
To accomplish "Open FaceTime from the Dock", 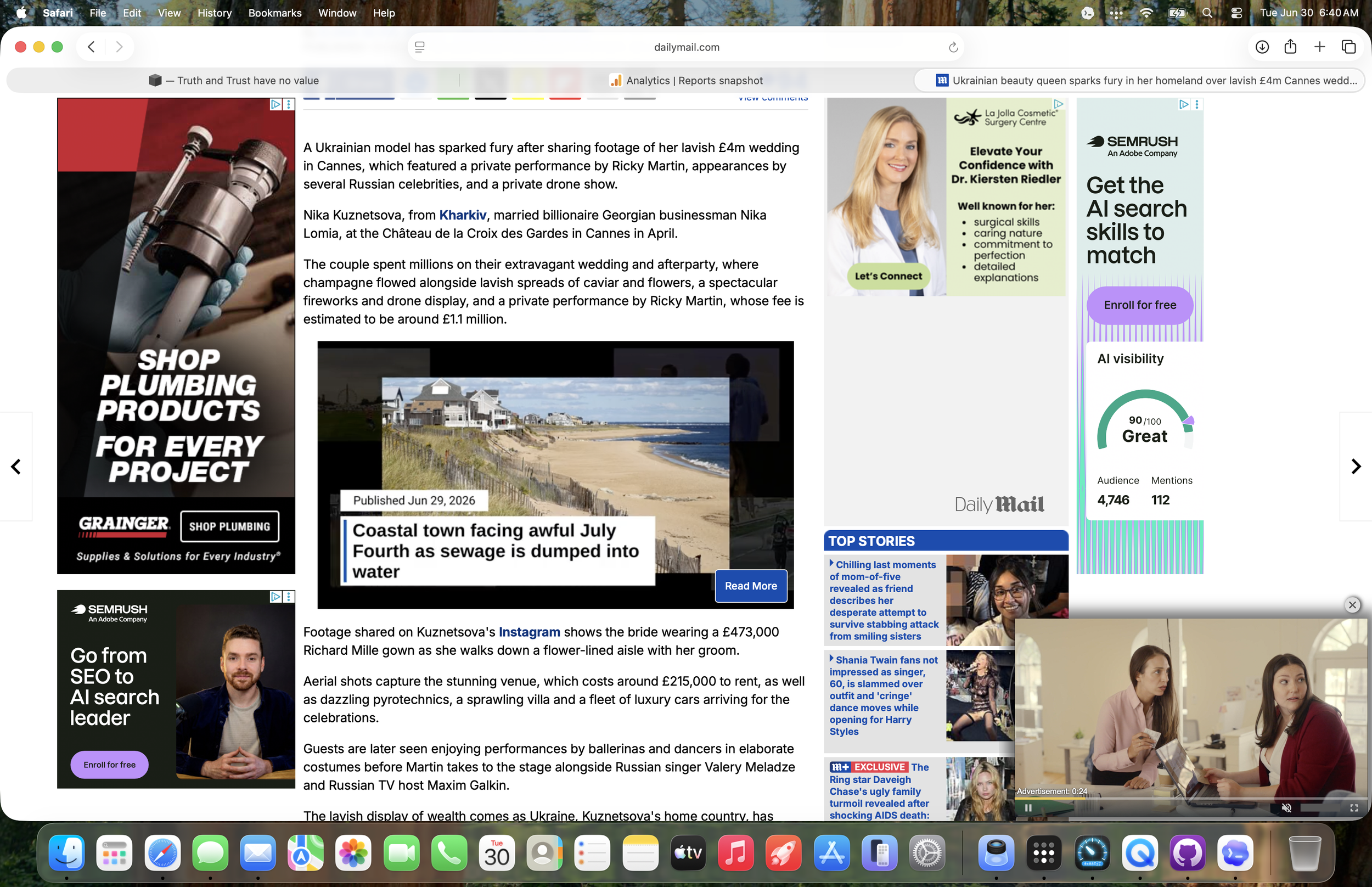I will (401, 853).
